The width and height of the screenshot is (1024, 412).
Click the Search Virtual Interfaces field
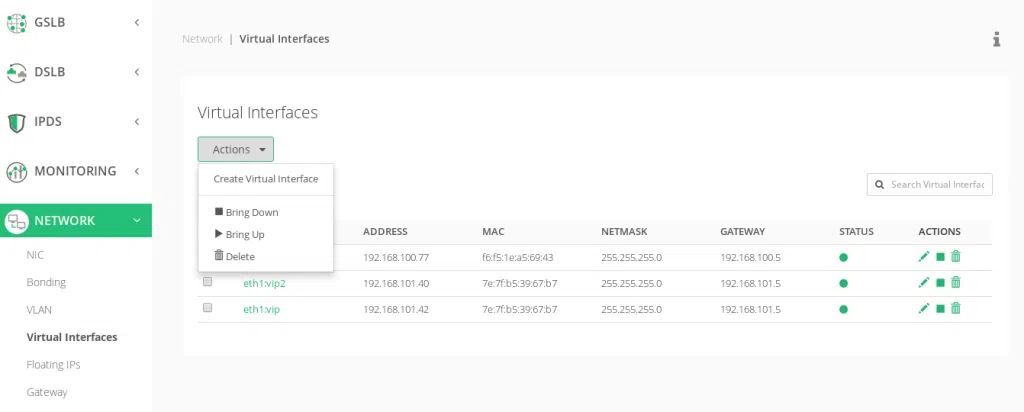coord(935,185)
